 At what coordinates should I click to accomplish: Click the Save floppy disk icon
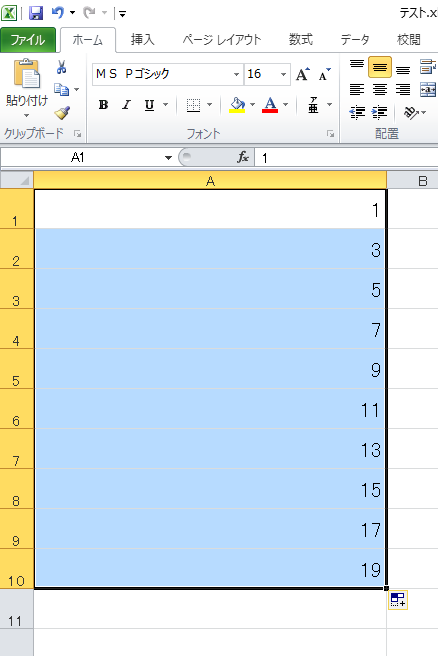pyautogui.click(x=36, y=13)
